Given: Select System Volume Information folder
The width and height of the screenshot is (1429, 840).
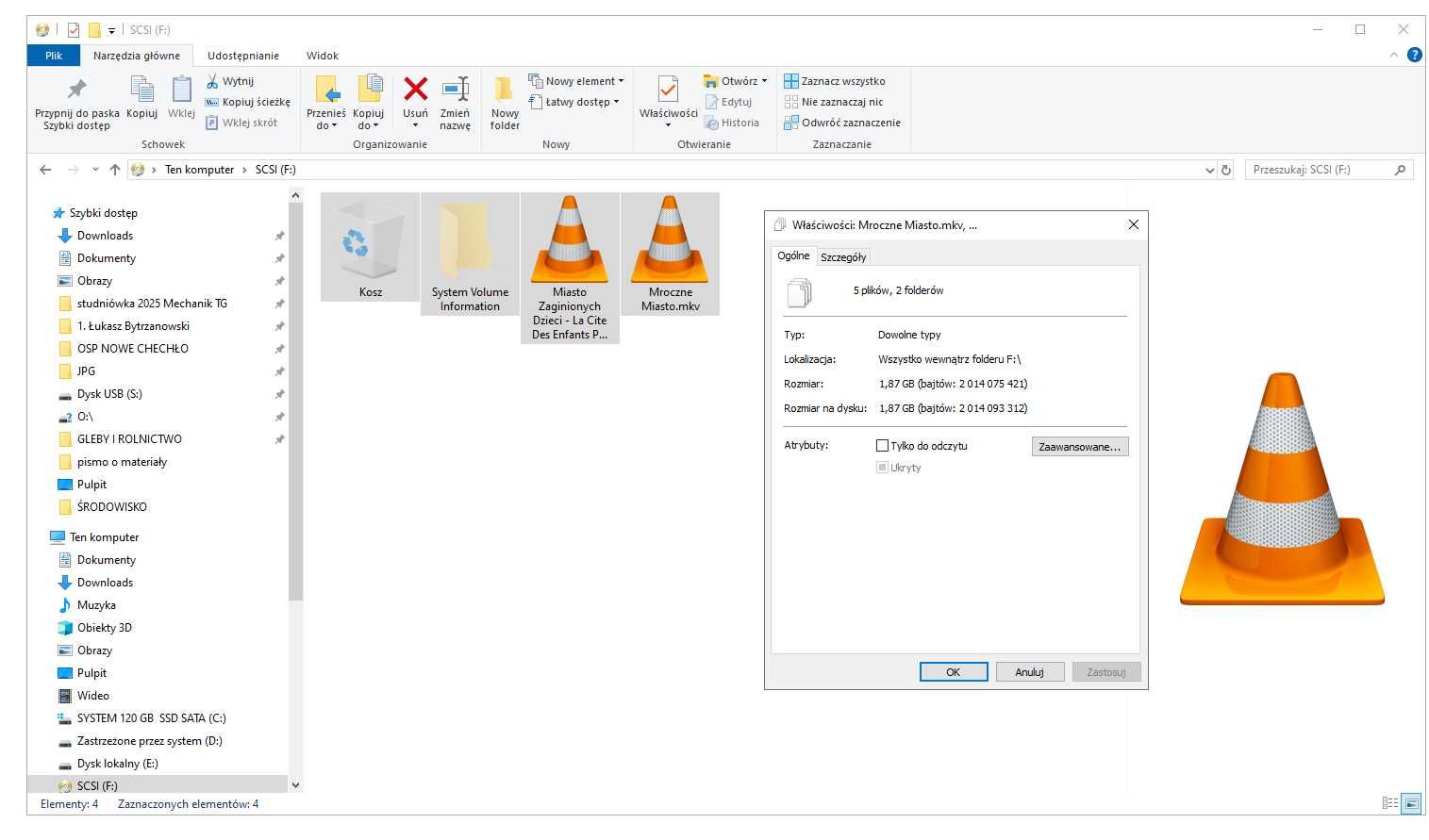Looking at the screenshot, I should (470, 254).
